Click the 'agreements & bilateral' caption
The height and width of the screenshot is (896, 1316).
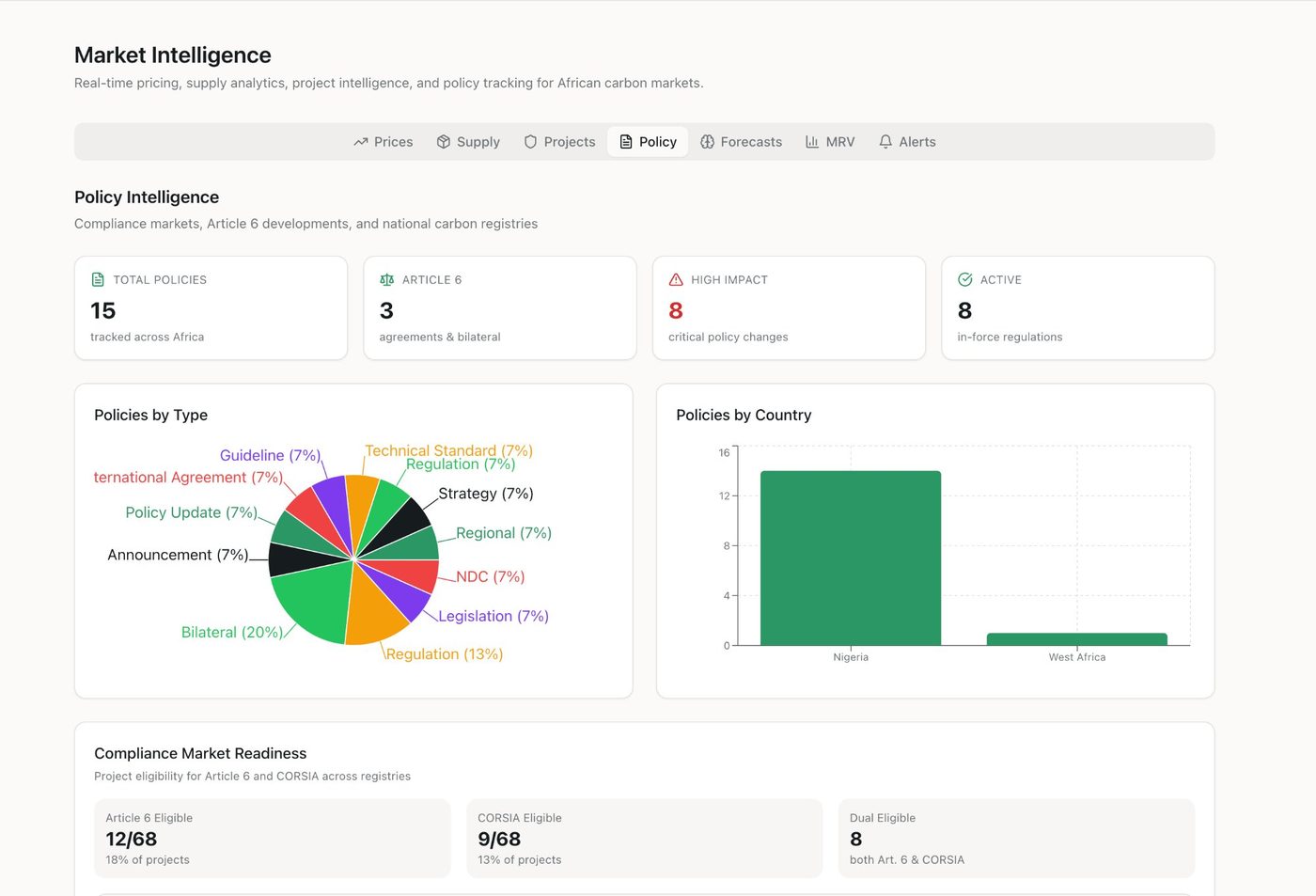click(x=440, y=337)
